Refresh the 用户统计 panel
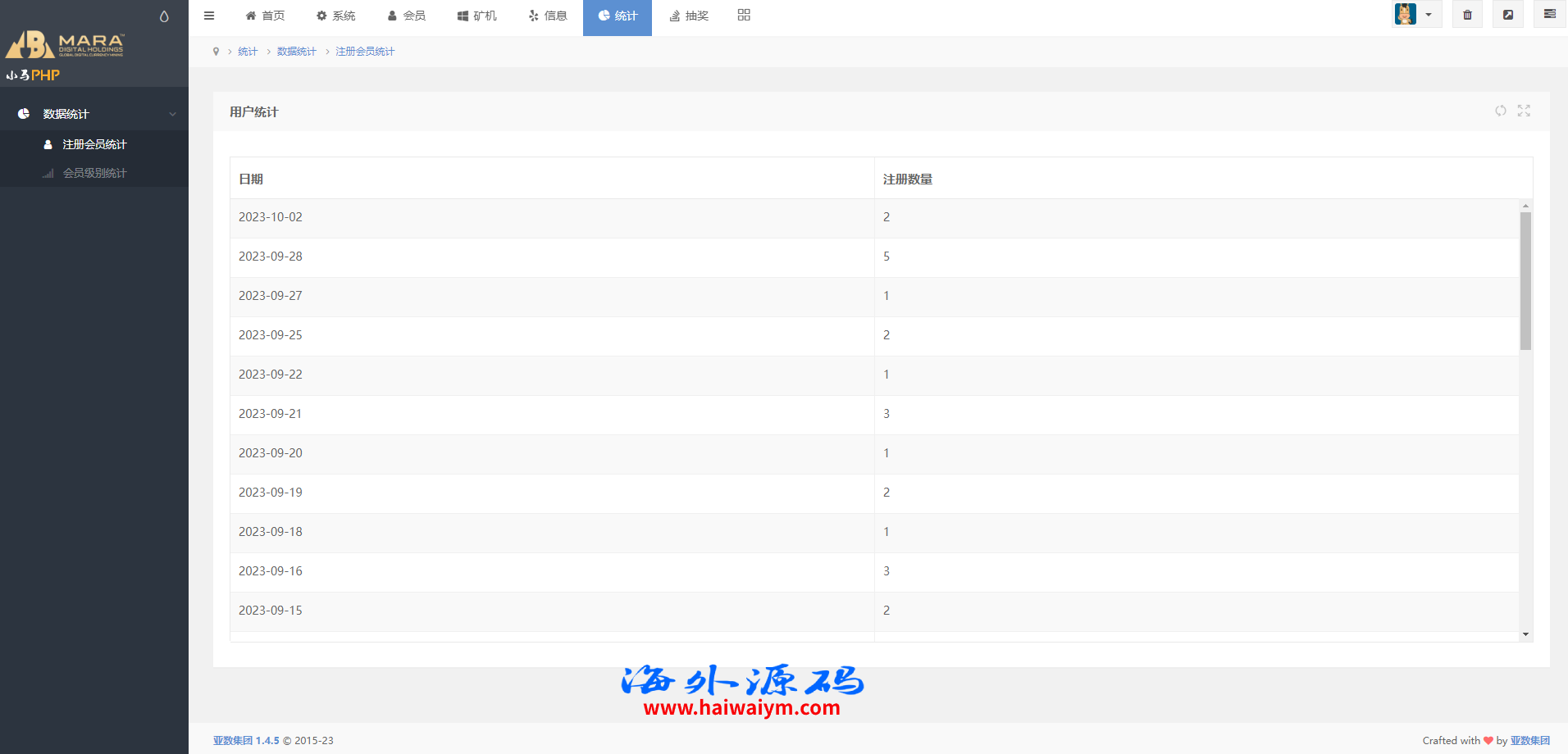Viewport: 1568px width, 754px height. [x=1500, y=111]
